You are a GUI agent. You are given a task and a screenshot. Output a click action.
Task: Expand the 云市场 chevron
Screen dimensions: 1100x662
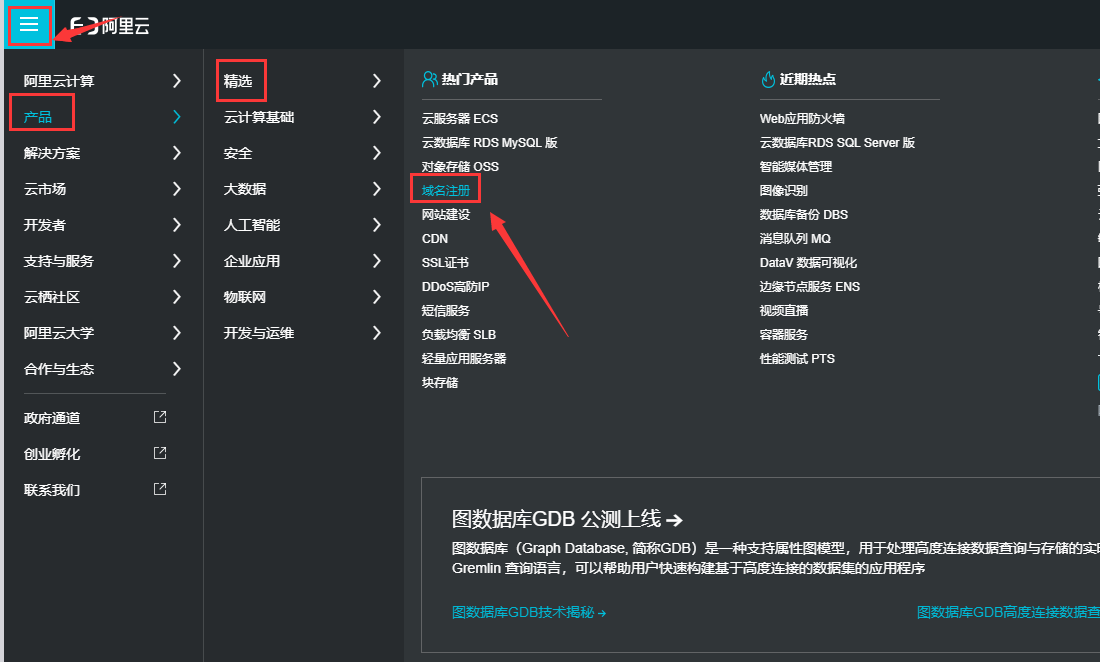[177, 189]
